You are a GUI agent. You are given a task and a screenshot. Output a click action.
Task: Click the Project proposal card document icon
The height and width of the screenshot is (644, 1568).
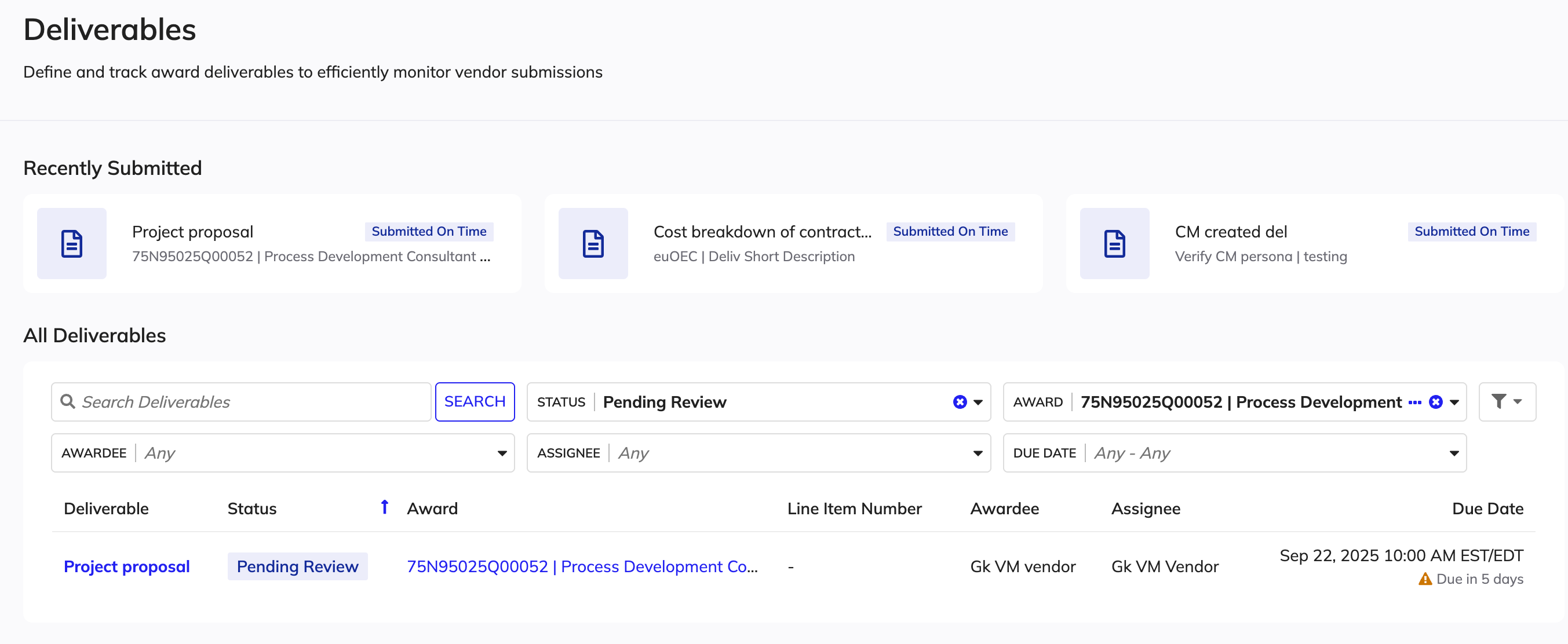[72, 244]
